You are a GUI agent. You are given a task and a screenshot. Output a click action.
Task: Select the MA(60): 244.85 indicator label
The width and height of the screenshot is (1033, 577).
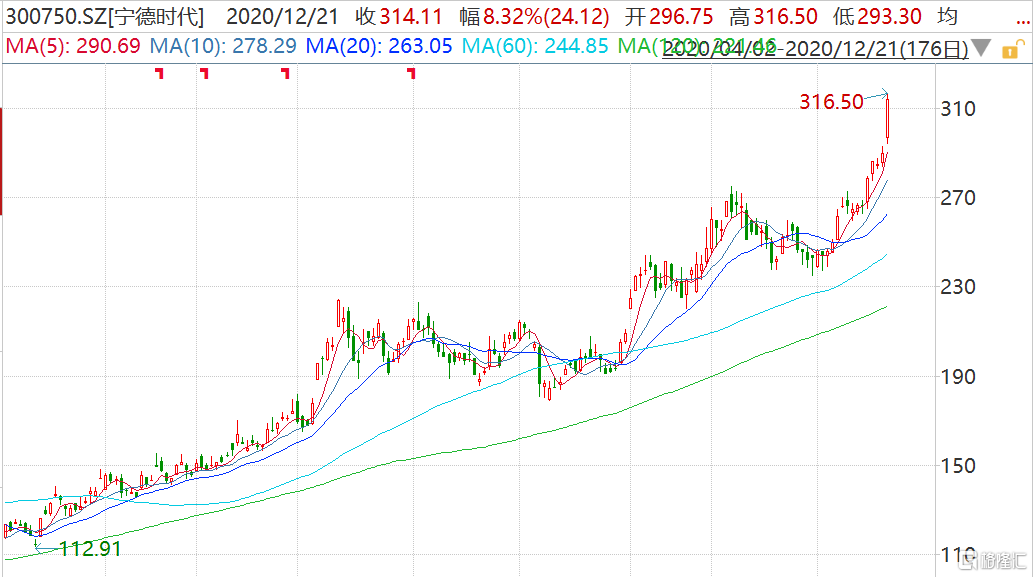point(535,46)
